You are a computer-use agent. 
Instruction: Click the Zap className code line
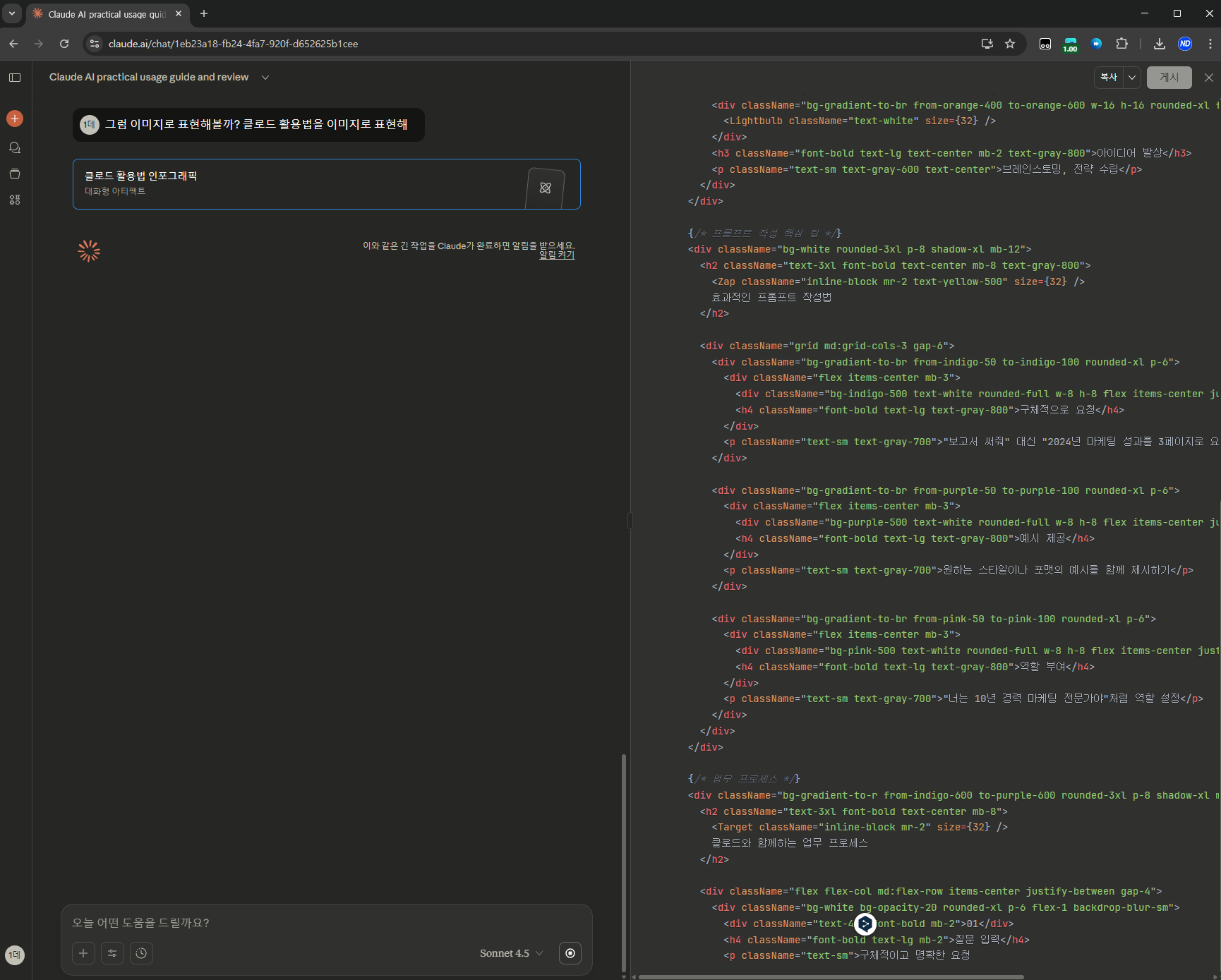898,282
